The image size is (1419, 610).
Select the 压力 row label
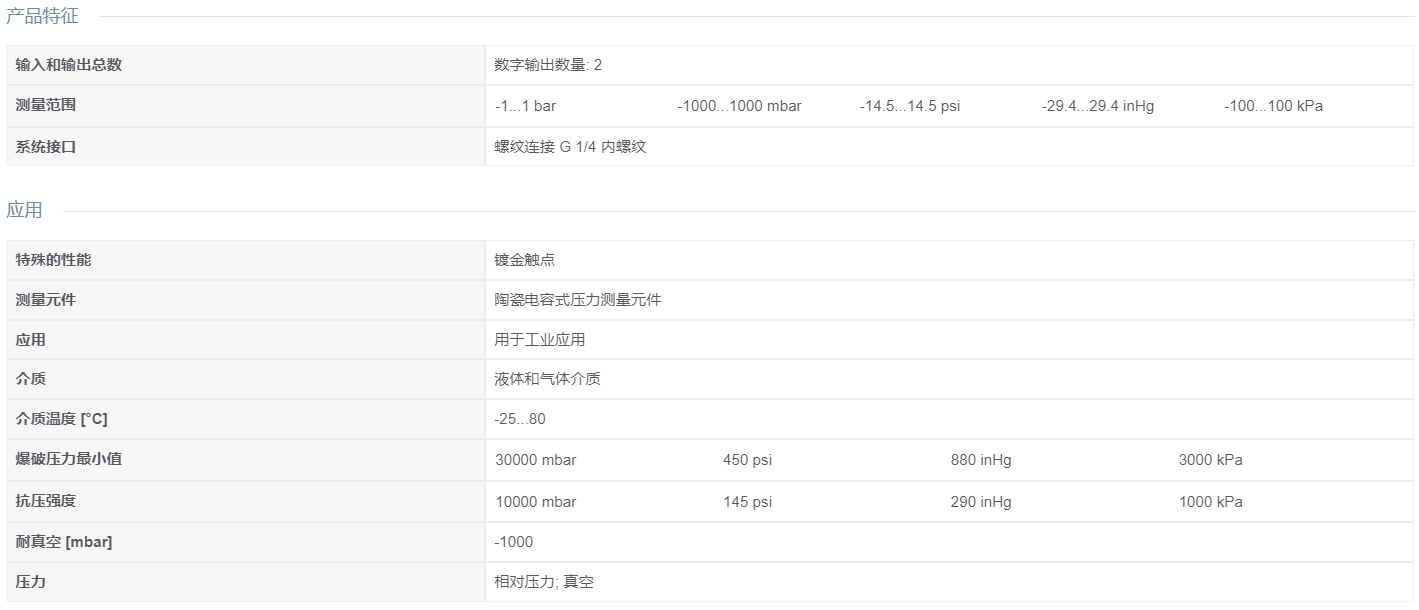point(30,582)
